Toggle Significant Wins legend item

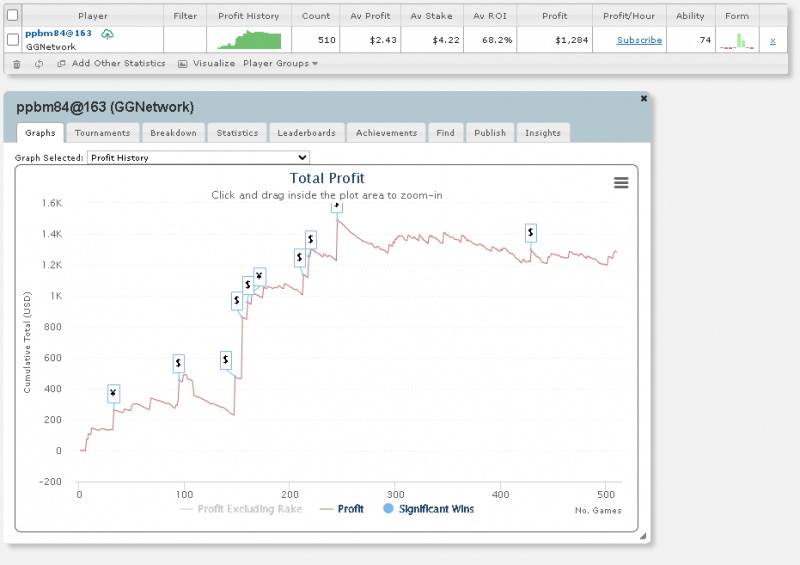(428, 509)
